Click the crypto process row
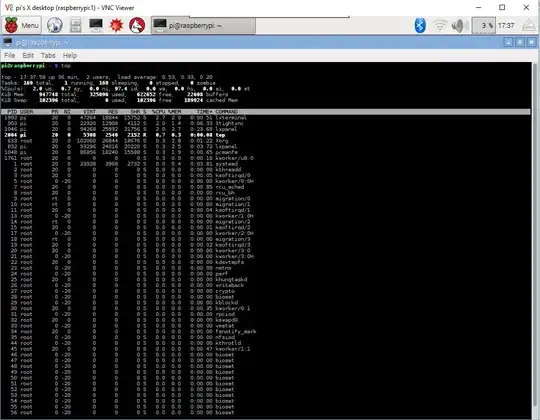The height and width of the screenshot is (420, 540). (265, 291)
